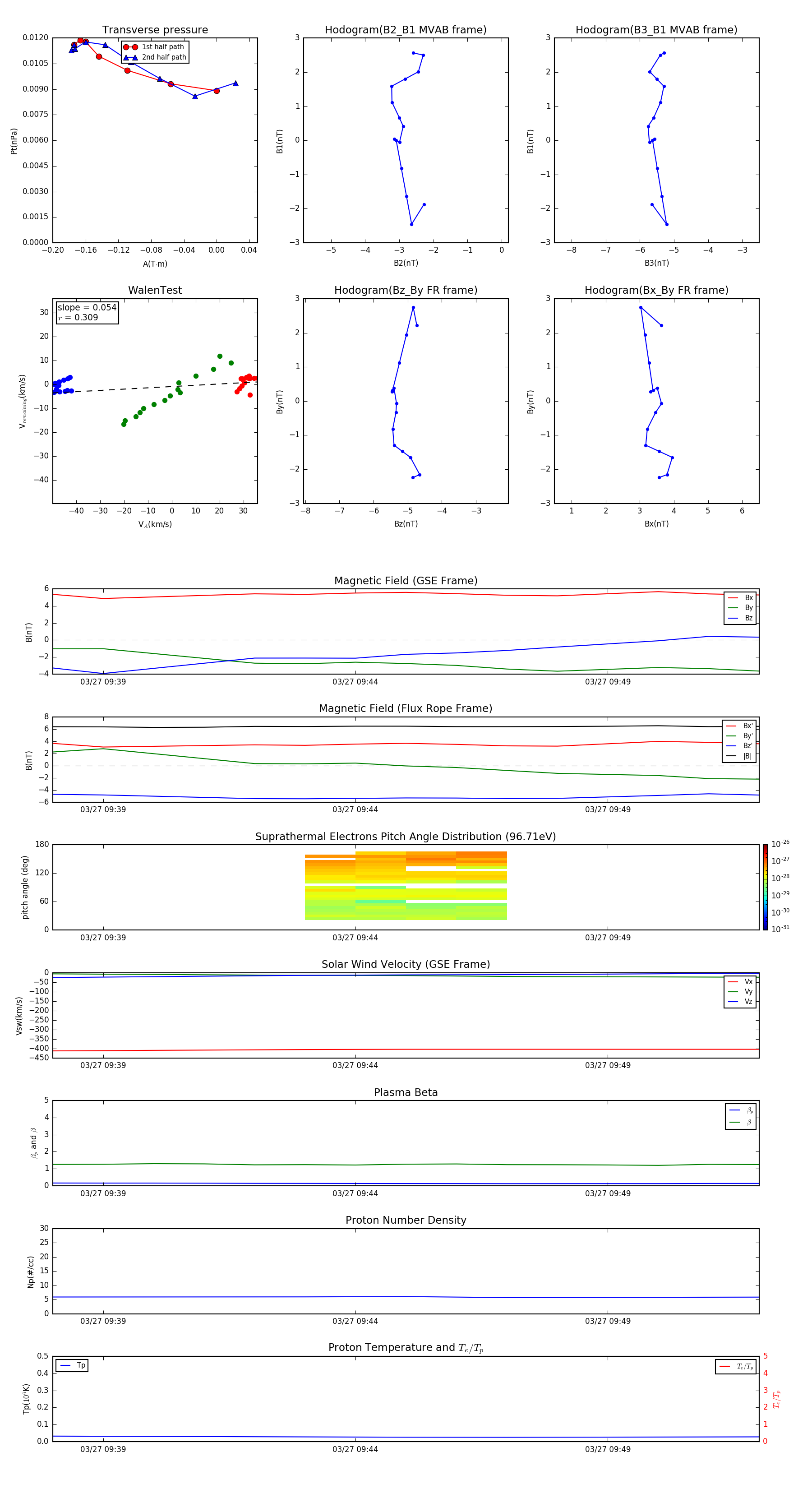Image resolution: width=812 pixels, height=1489 pixels.
Task: Click the 'Magnetic Field (Flux Rope Frame)' title
Action: [x=406, y=709]
